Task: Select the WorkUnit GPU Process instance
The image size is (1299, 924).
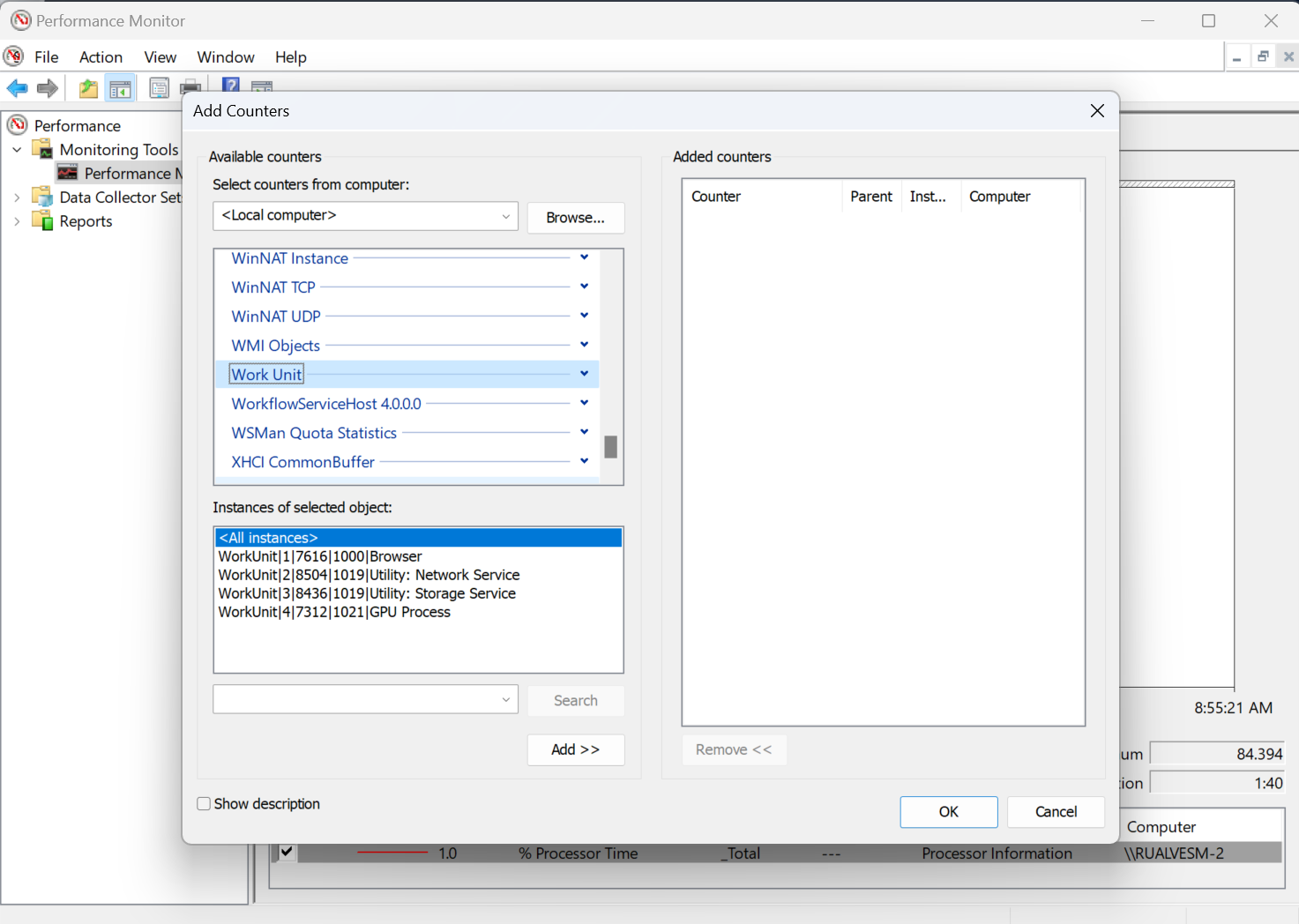Action: tap(335, 611)
